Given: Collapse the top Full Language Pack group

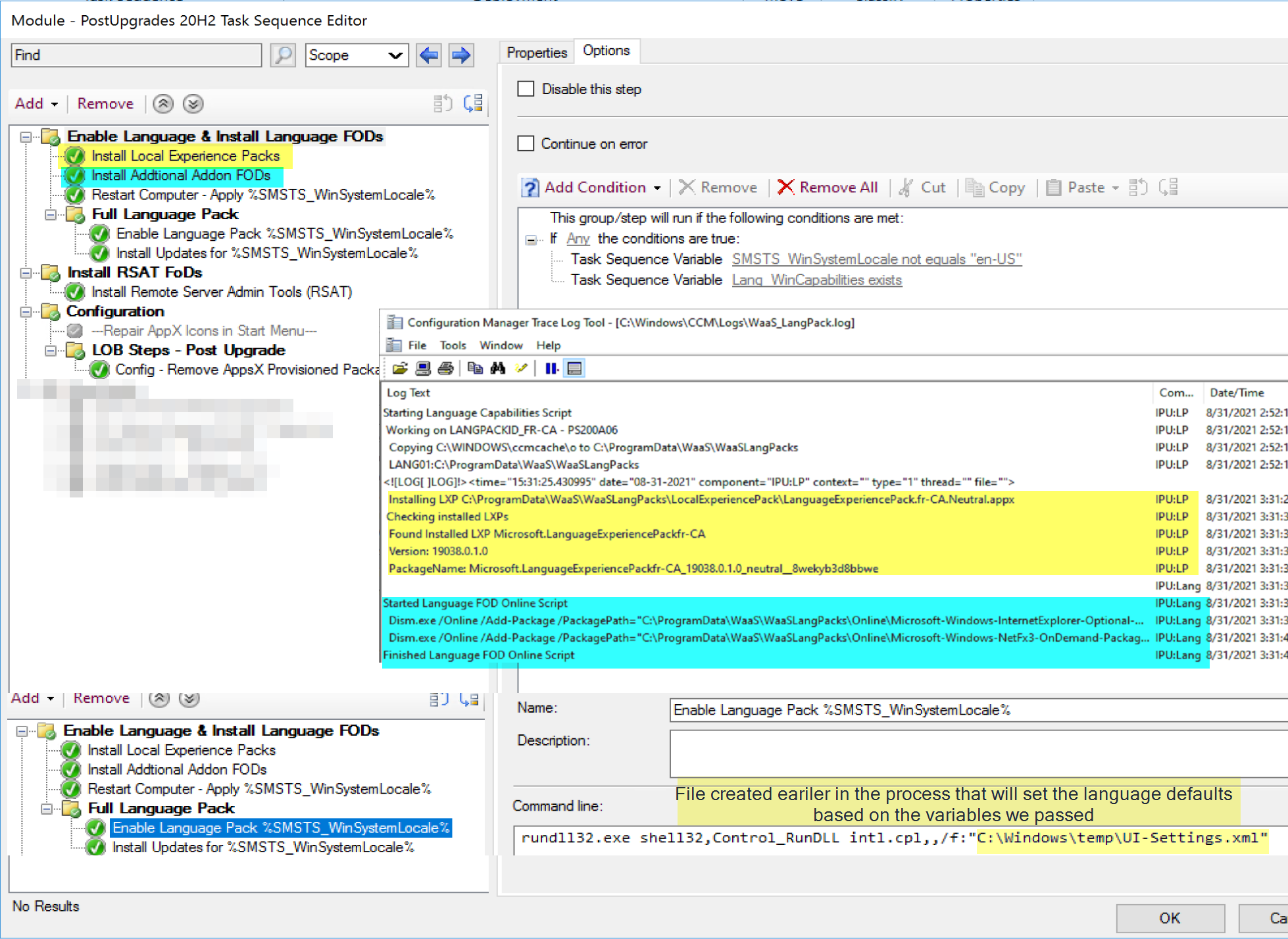Looking at the screenshot, I should click(51, 215).
